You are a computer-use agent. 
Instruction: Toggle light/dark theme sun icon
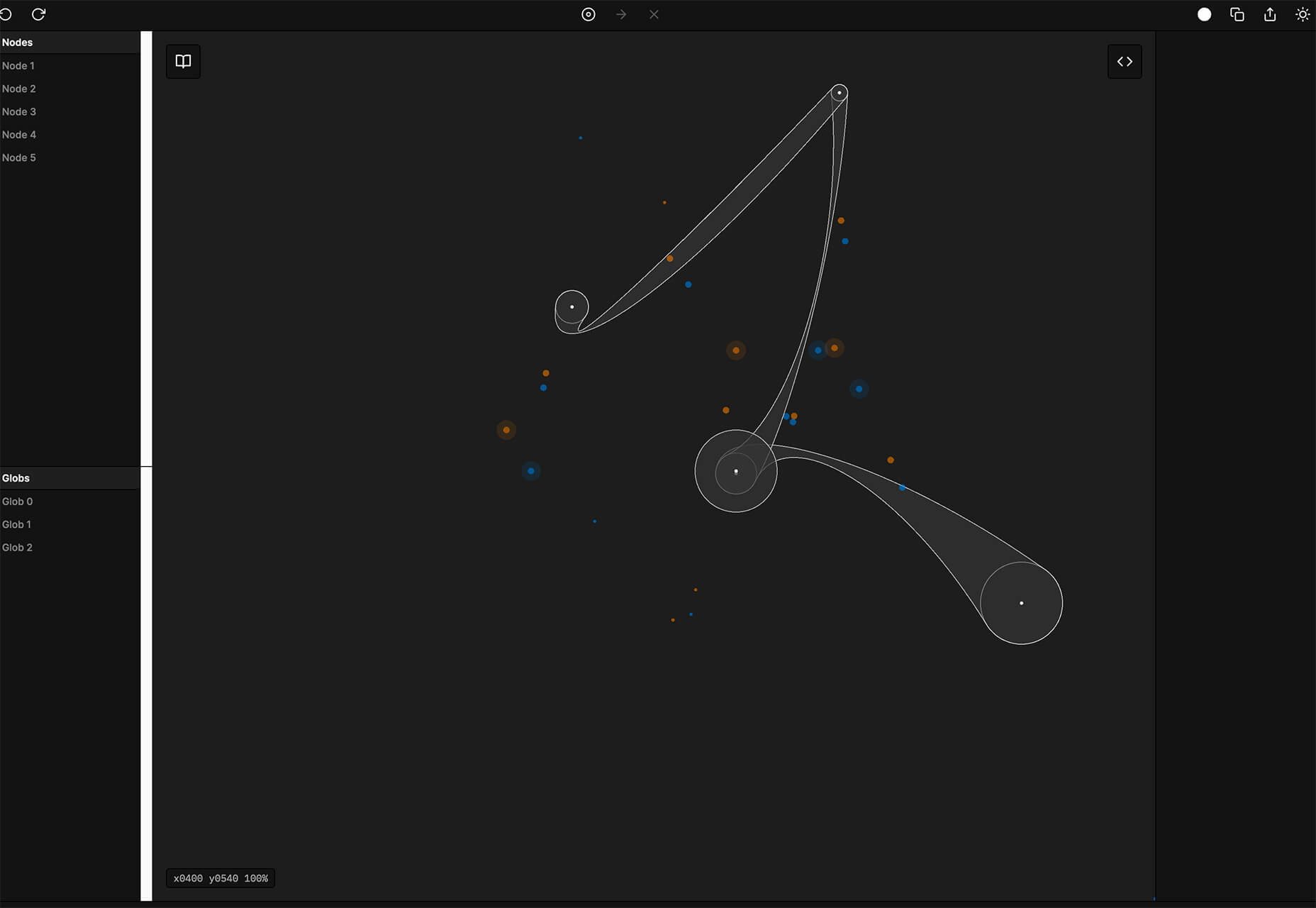[1303, 14]
